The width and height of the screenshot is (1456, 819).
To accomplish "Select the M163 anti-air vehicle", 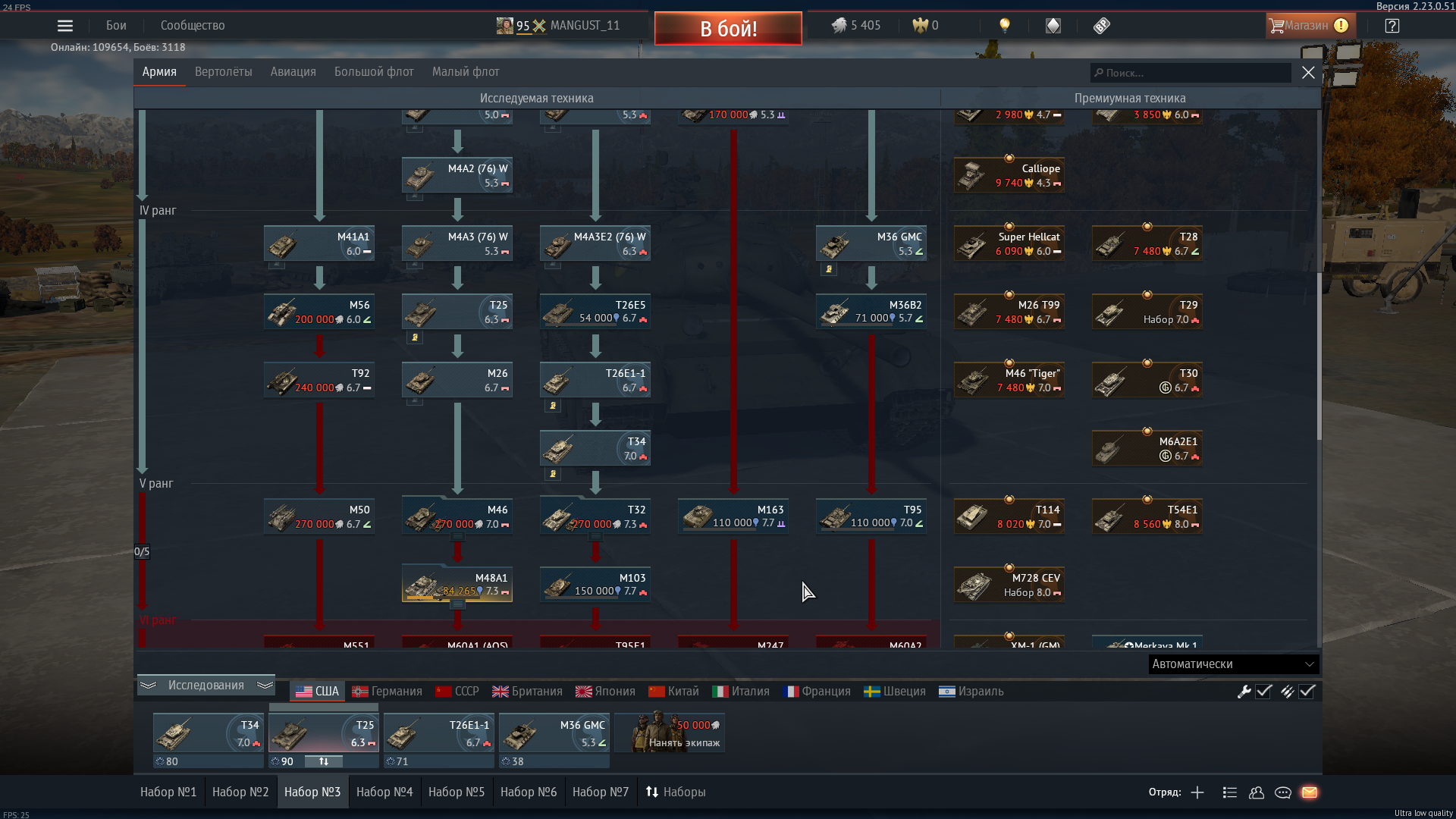I will coord(733,516).
